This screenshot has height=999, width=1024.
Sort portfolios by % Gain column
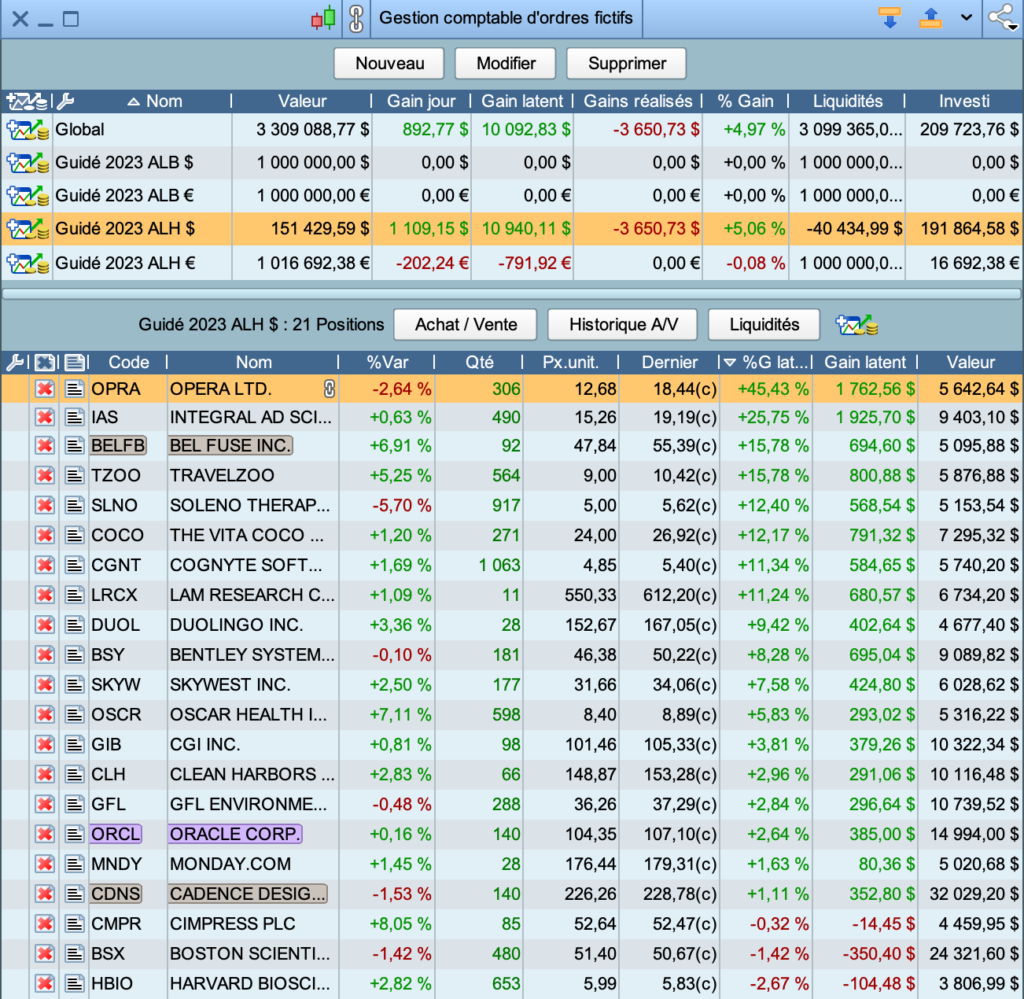point(745,101)
